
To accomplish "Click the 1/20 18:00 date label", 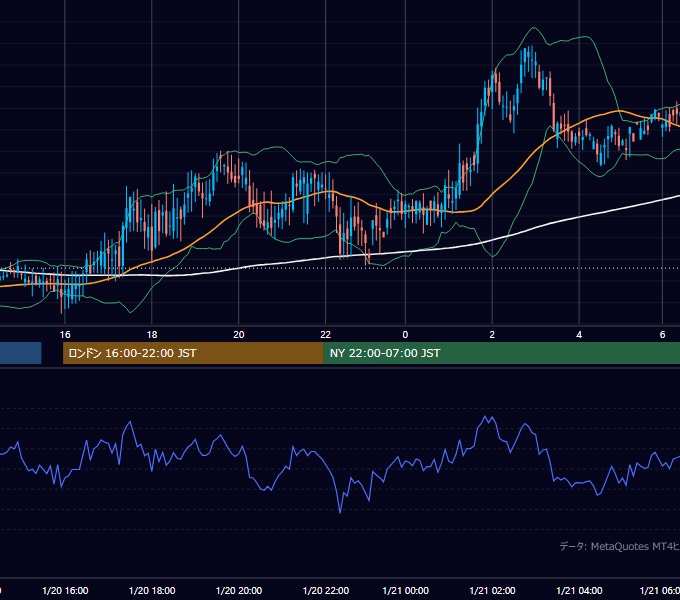I will [152, 590].
